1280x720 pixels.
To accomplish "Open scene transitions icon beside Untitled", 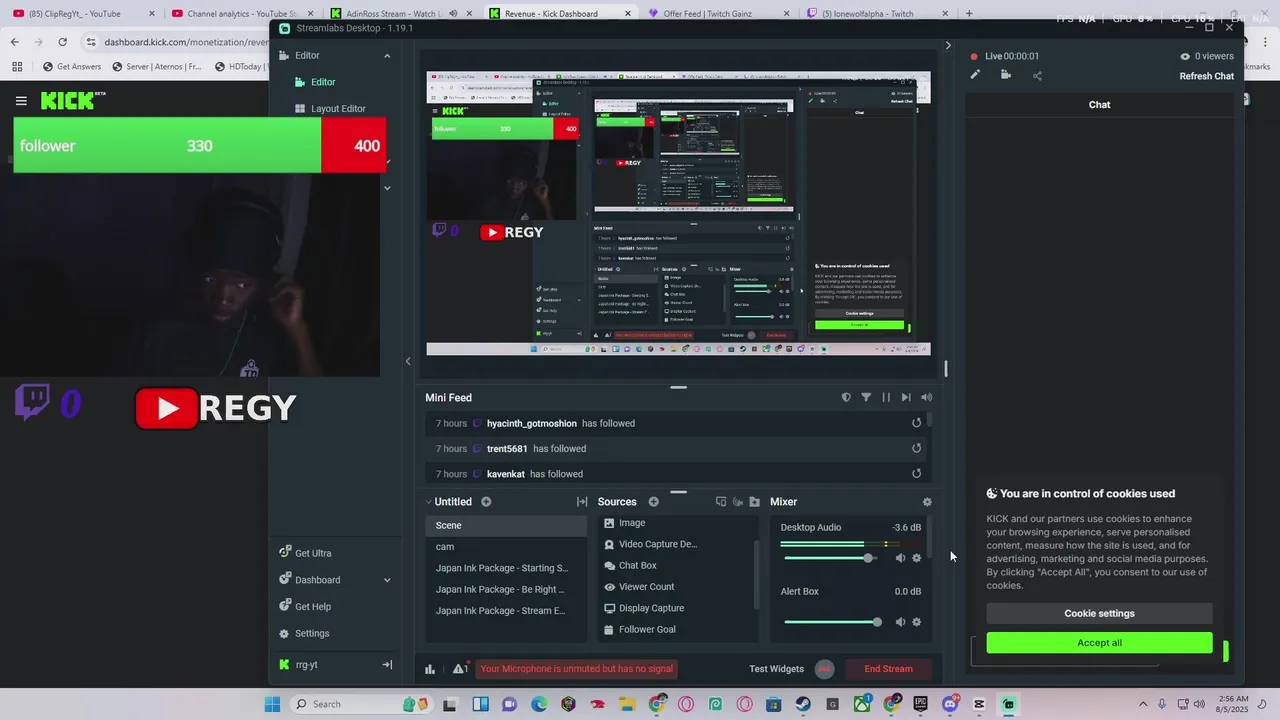I will pos(582,502).
